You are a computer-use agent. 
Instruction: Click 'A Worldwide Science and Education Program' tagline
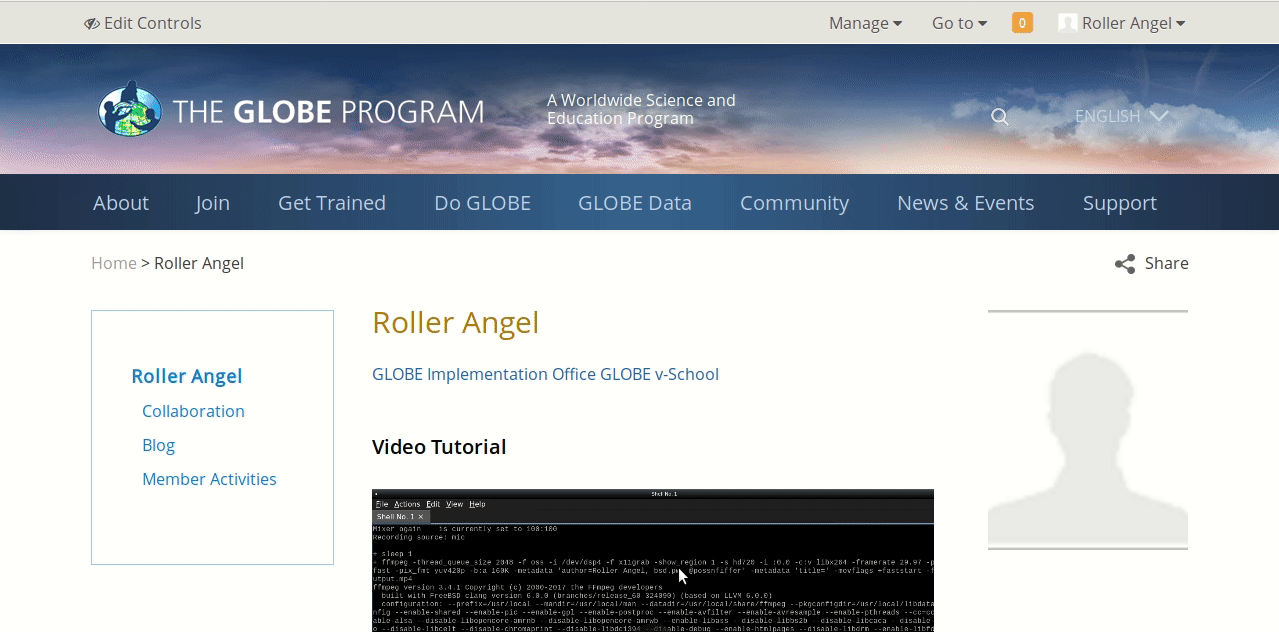(x=641, y=109)
